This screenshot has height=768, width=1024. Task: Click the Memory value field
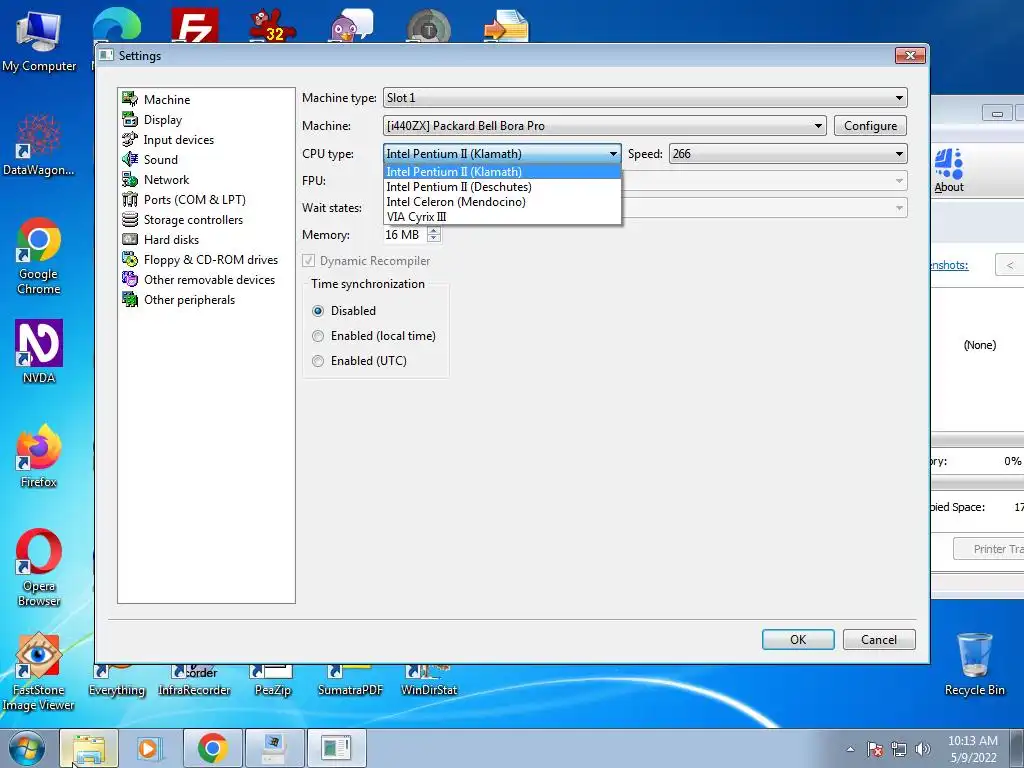click(405, 234)
